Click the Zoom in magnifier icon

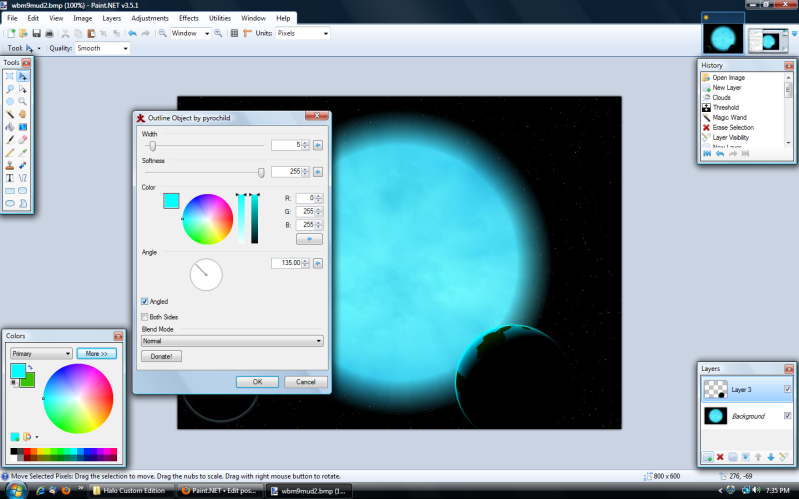click(x=219, y=33)
